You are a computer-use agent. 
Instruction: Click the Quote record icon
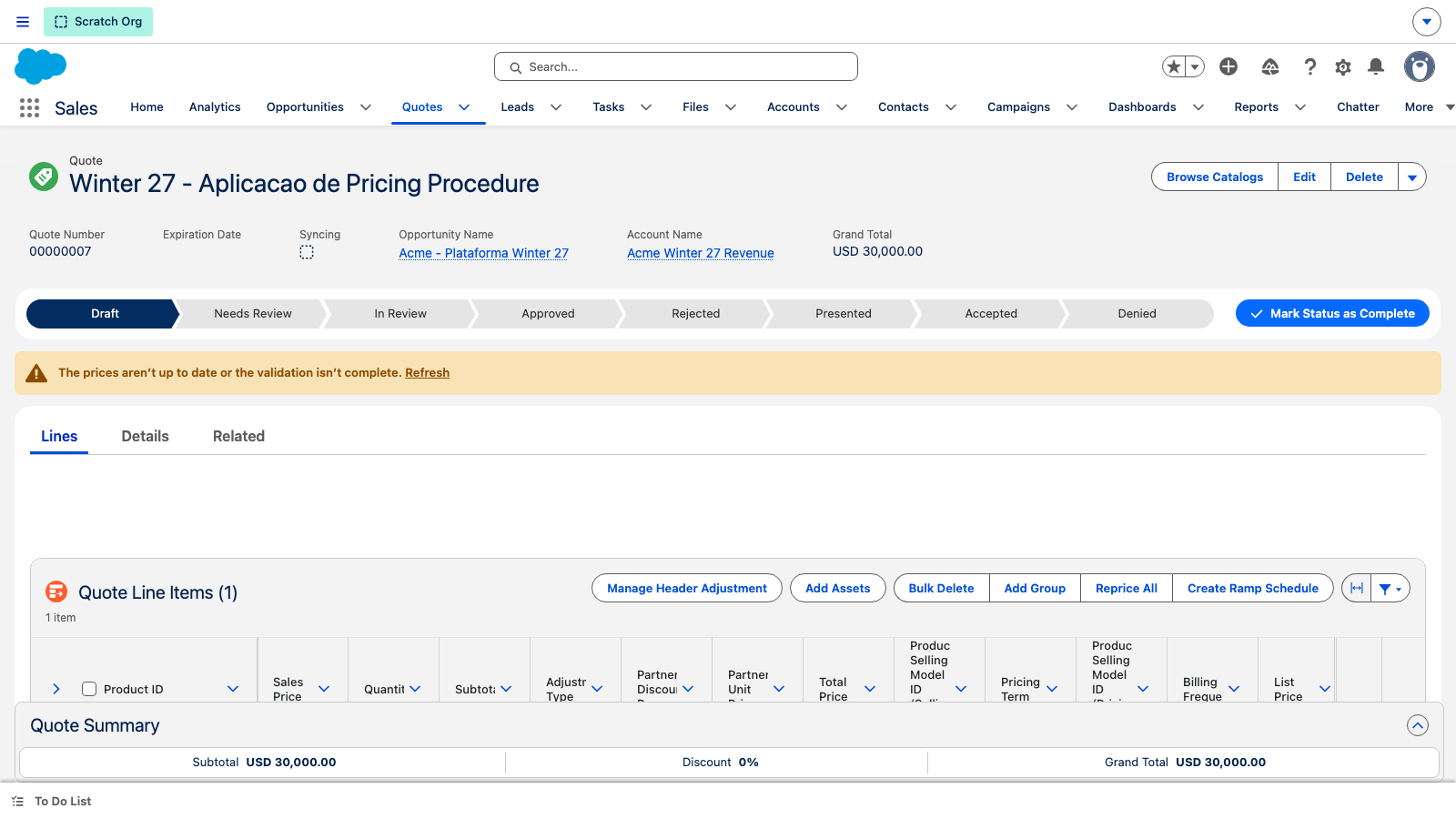(44, 177)
